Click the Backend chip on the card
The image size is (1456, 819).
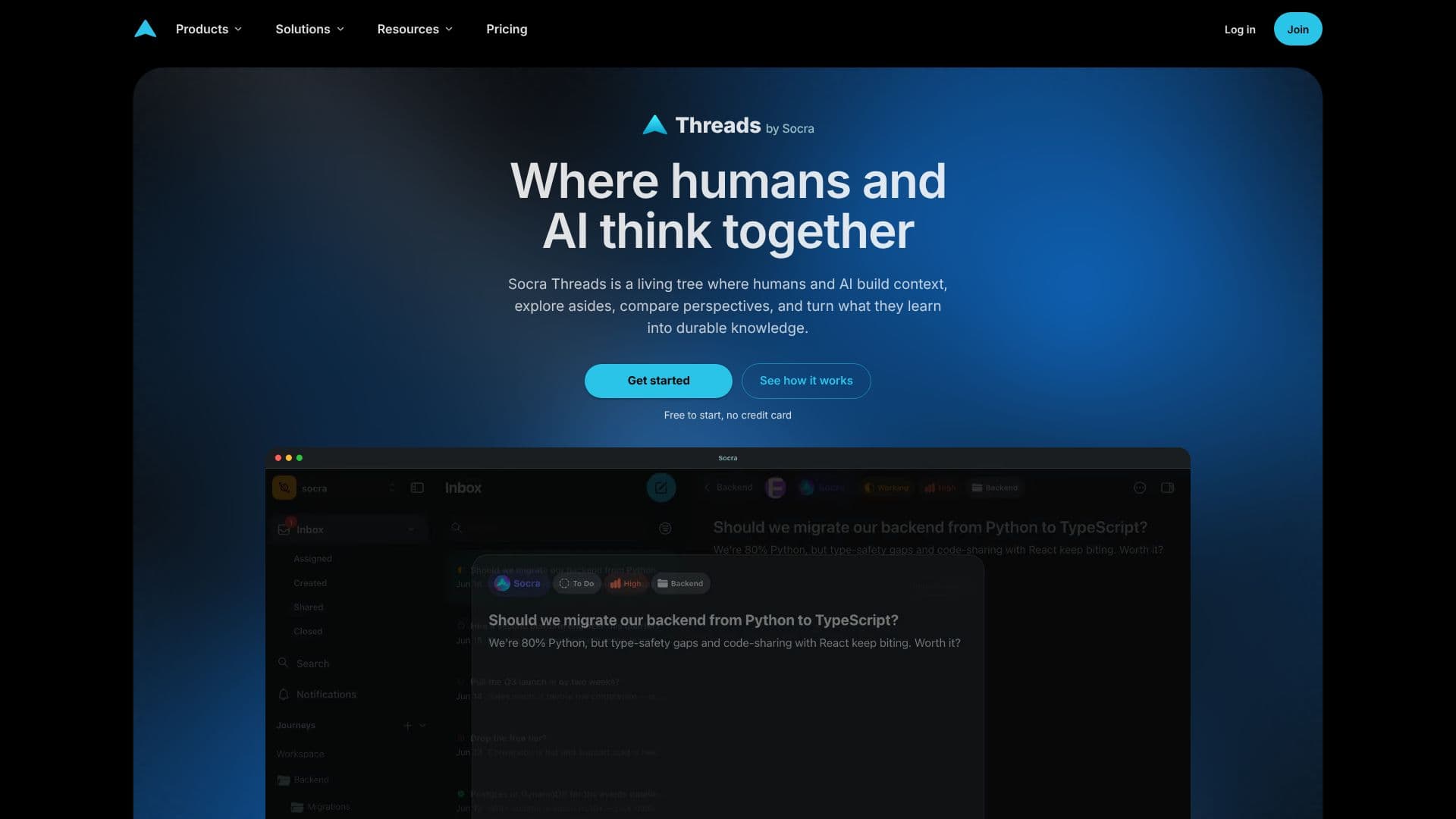pos(680,583)
